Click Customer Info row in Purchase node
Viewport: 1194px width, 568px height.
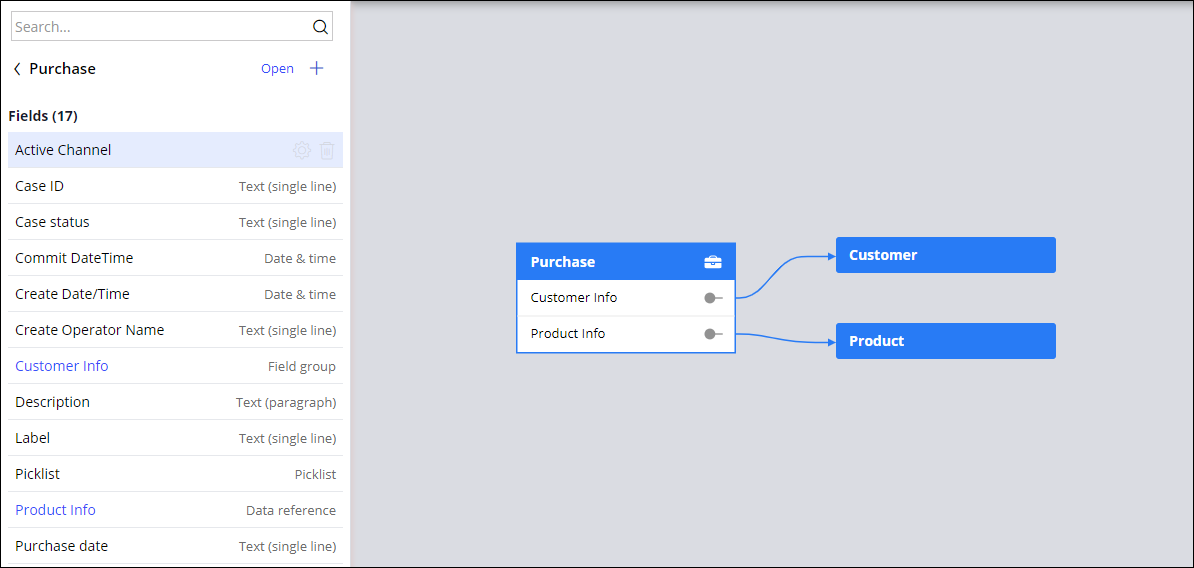click(600, 298)
